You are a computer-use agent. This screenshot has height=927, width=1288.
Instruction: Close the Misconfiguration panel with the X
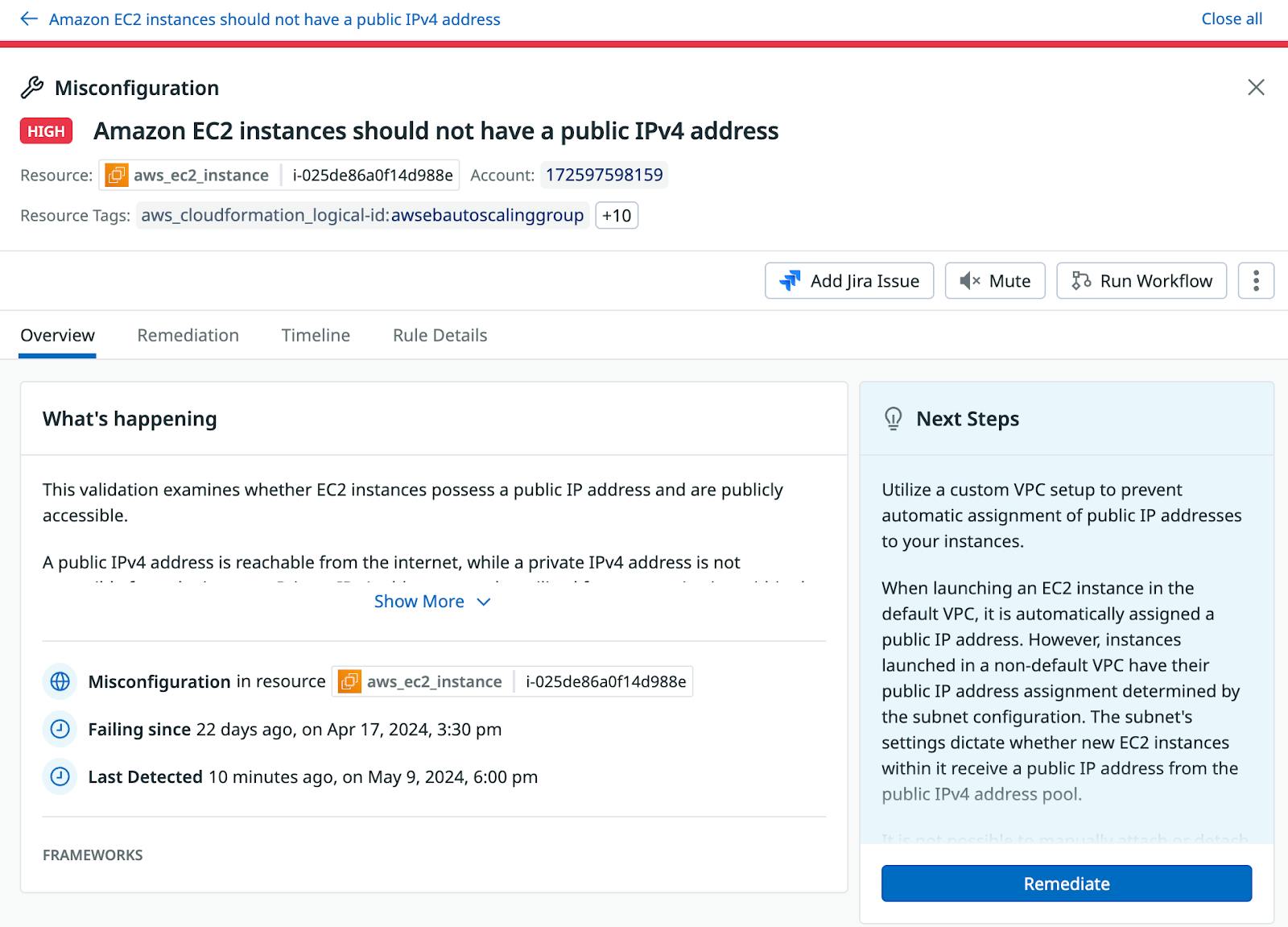coord(1256,88)
